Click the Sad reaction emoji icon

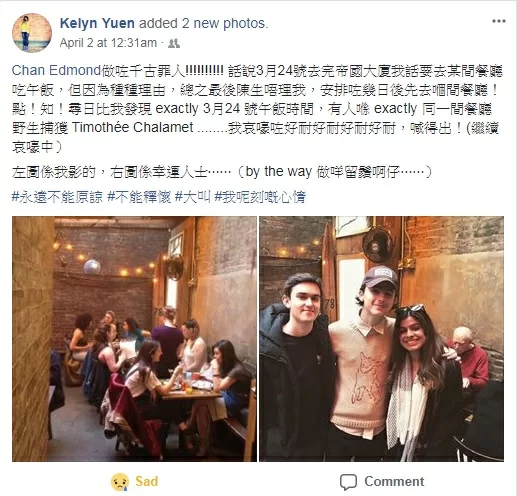120,482
